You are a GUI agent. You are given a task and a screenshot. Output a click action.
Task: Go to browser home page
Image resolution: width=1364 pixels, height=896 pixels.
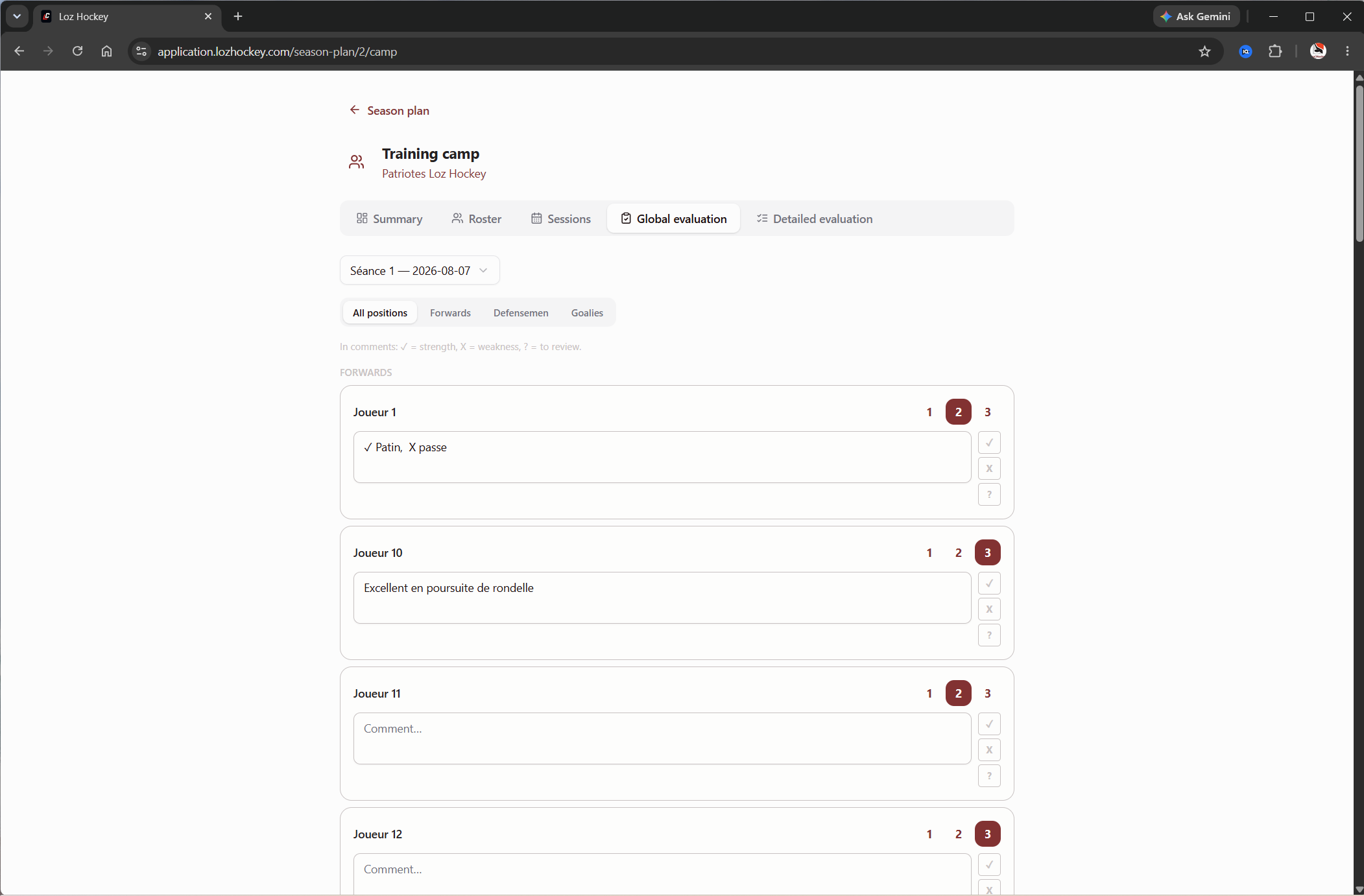(x=106, y=51)
